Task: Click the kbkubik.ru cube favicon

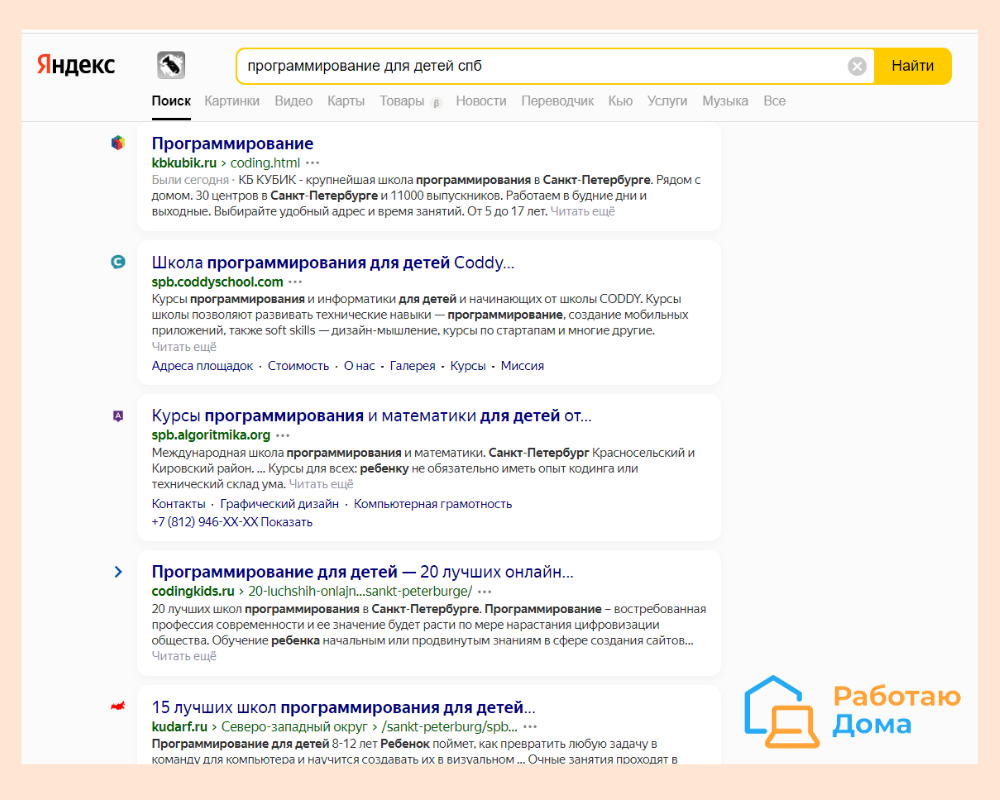Action: coord(118,142)
